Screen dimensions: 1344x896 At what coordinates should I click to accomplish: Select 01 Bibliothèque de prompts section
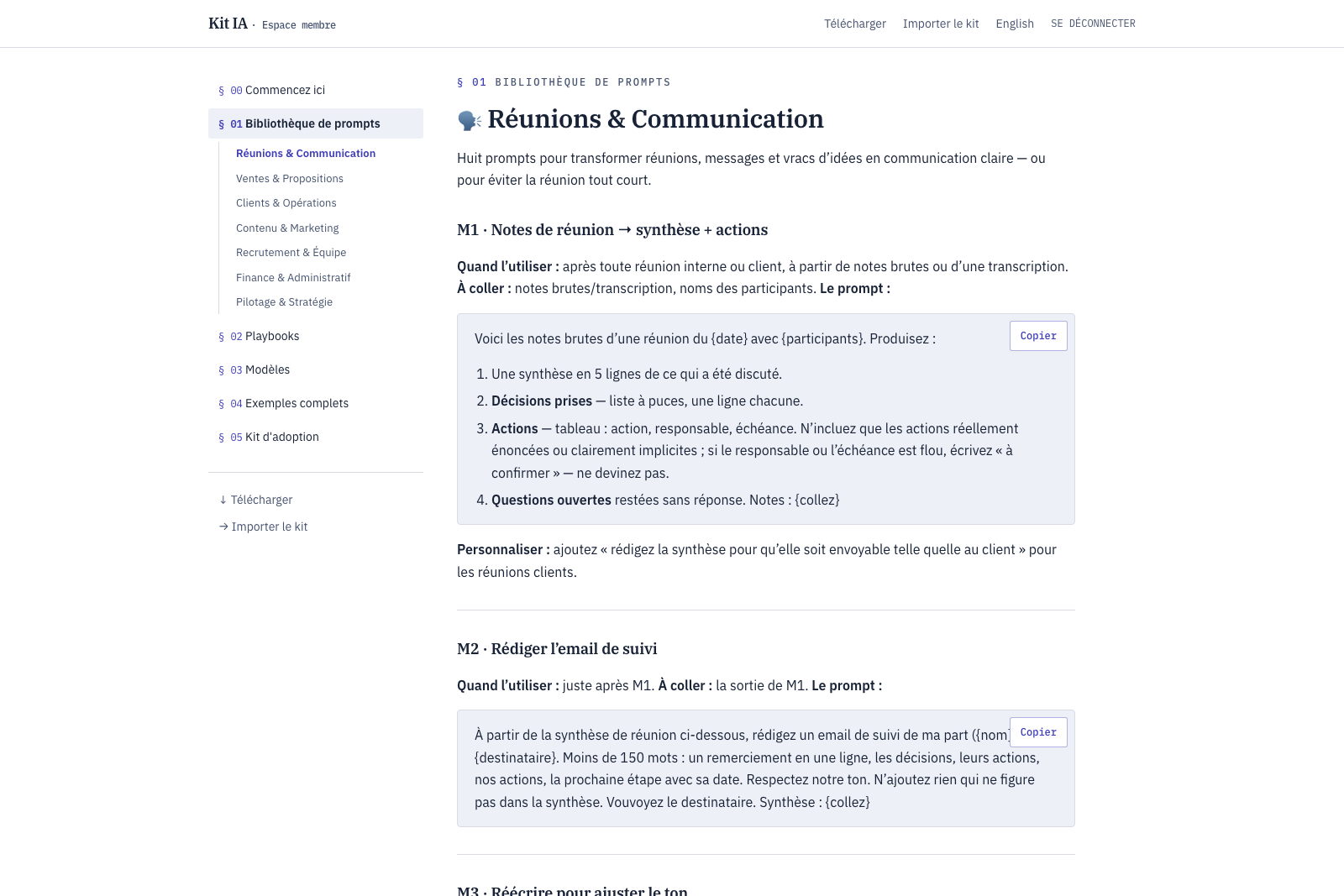click(316, 123)
